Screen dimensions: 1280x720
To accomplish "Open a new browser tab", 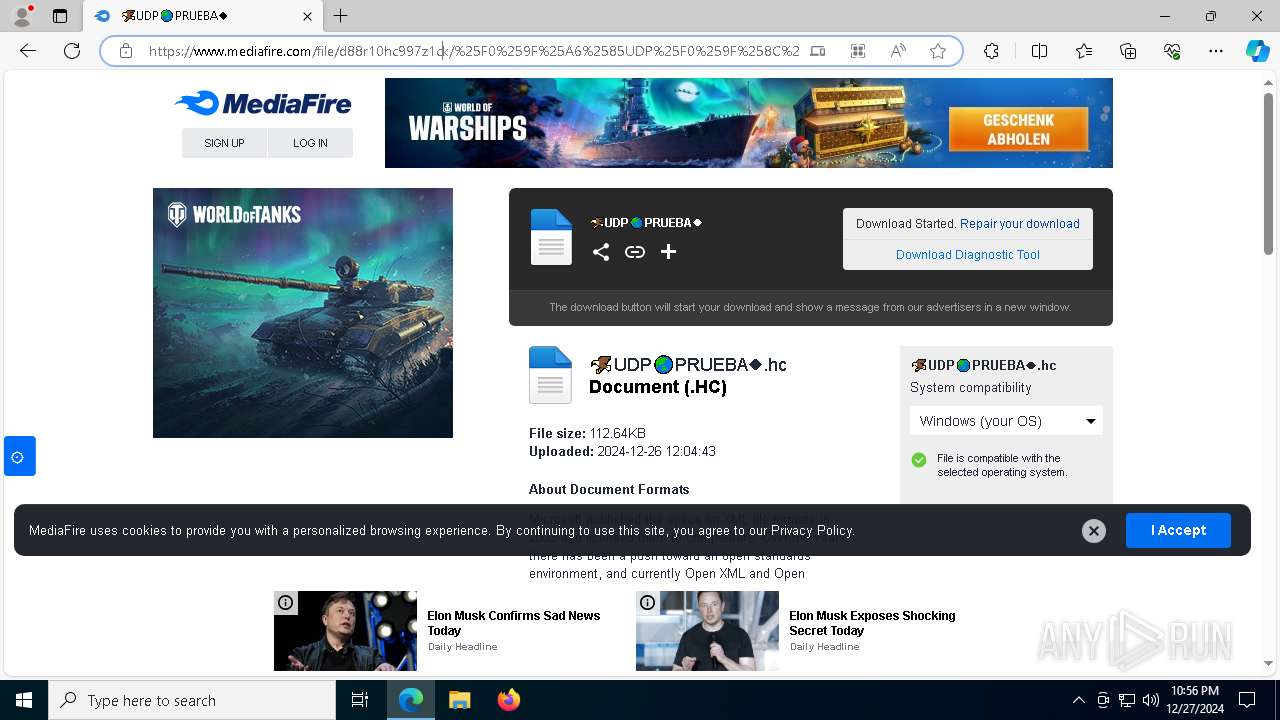I will [341, 16].
